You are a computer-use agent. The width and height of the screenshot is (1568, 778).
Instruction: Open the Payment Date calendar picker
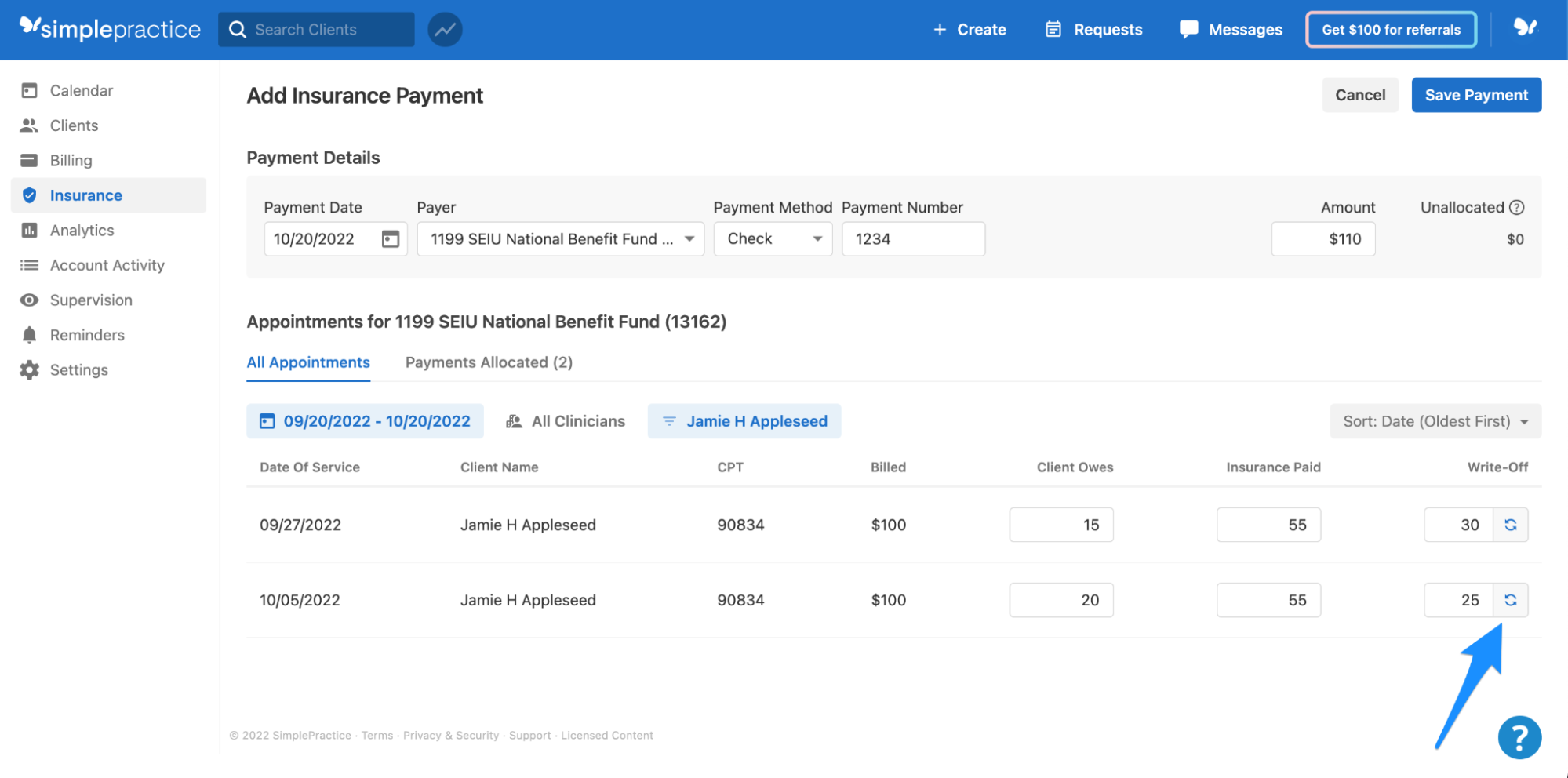(x=391, y=238)
